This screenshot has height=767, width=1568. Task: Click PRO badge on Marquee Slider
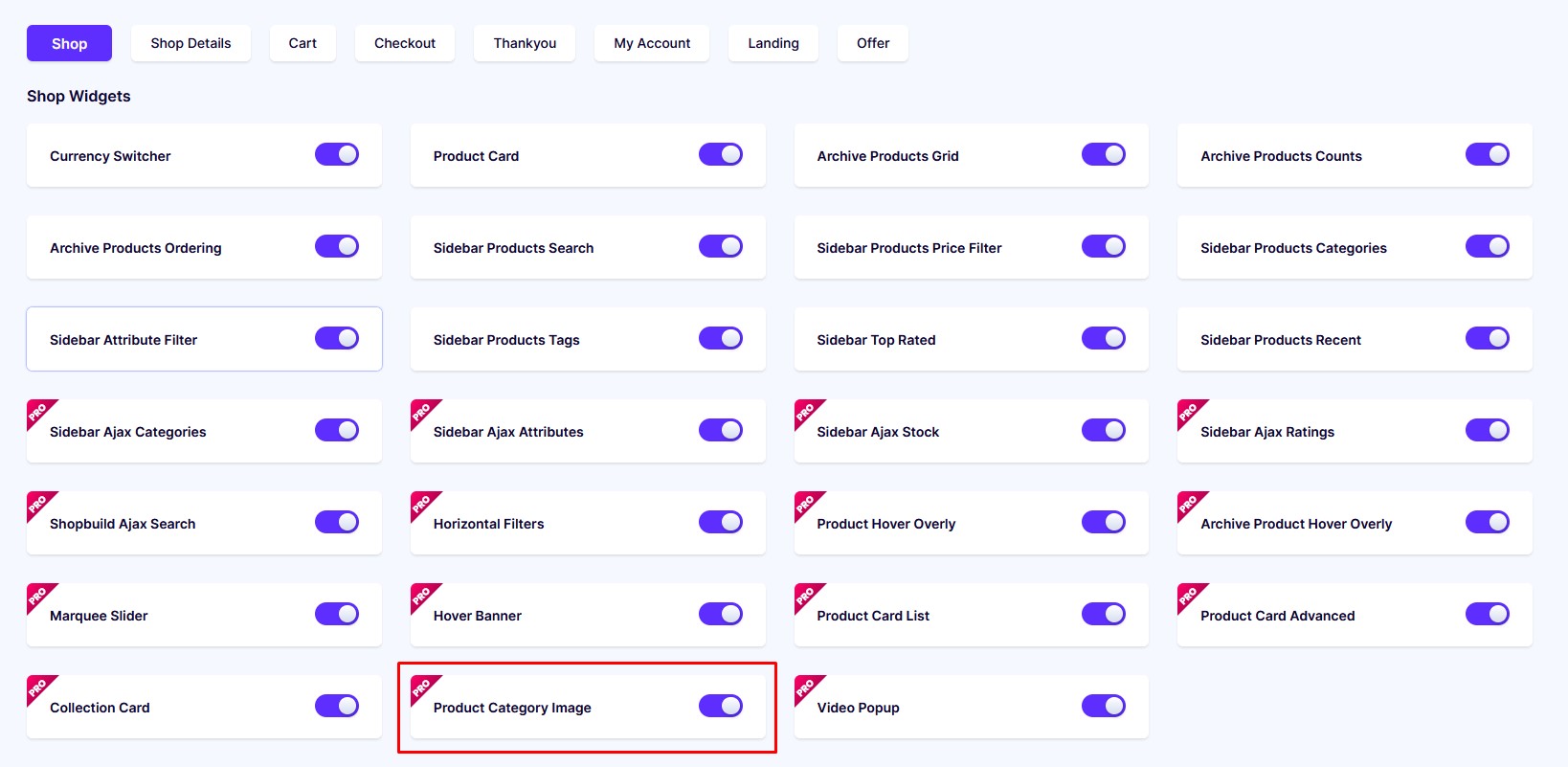tap(38, 596)
